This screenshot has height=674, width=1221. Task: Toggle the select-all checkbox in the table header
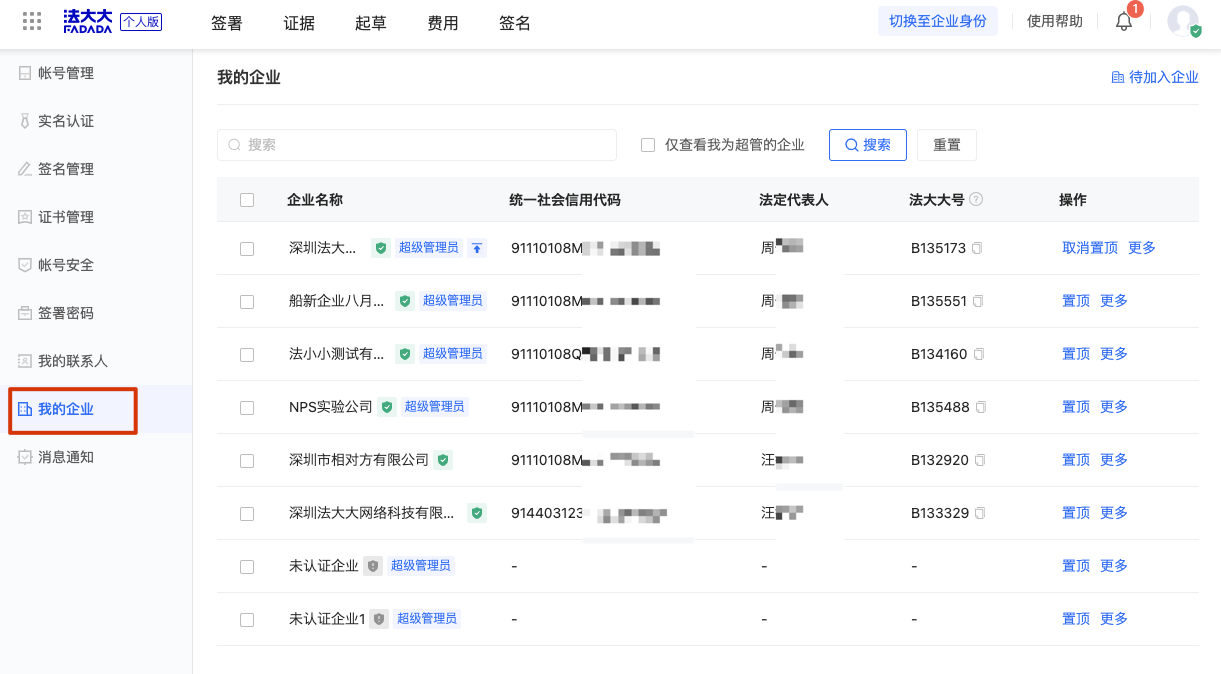coord(247,200)
